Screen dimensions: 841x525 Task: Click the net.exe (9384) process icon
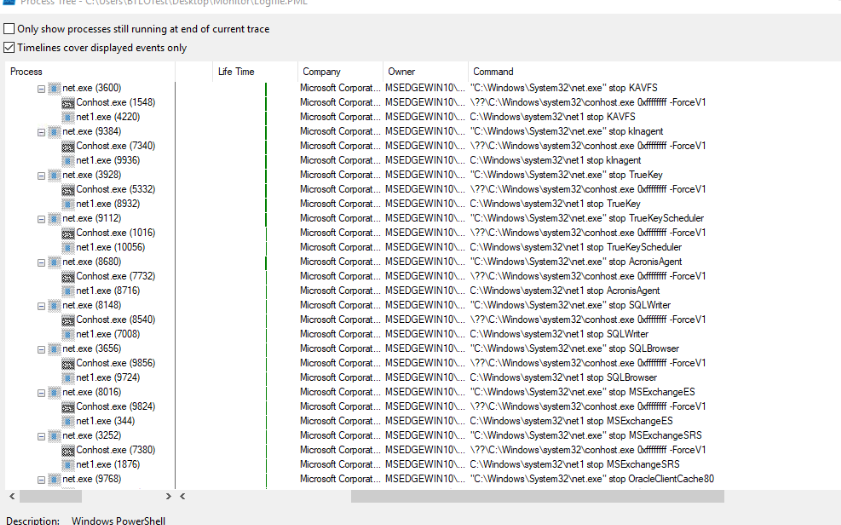coord(54,131)
